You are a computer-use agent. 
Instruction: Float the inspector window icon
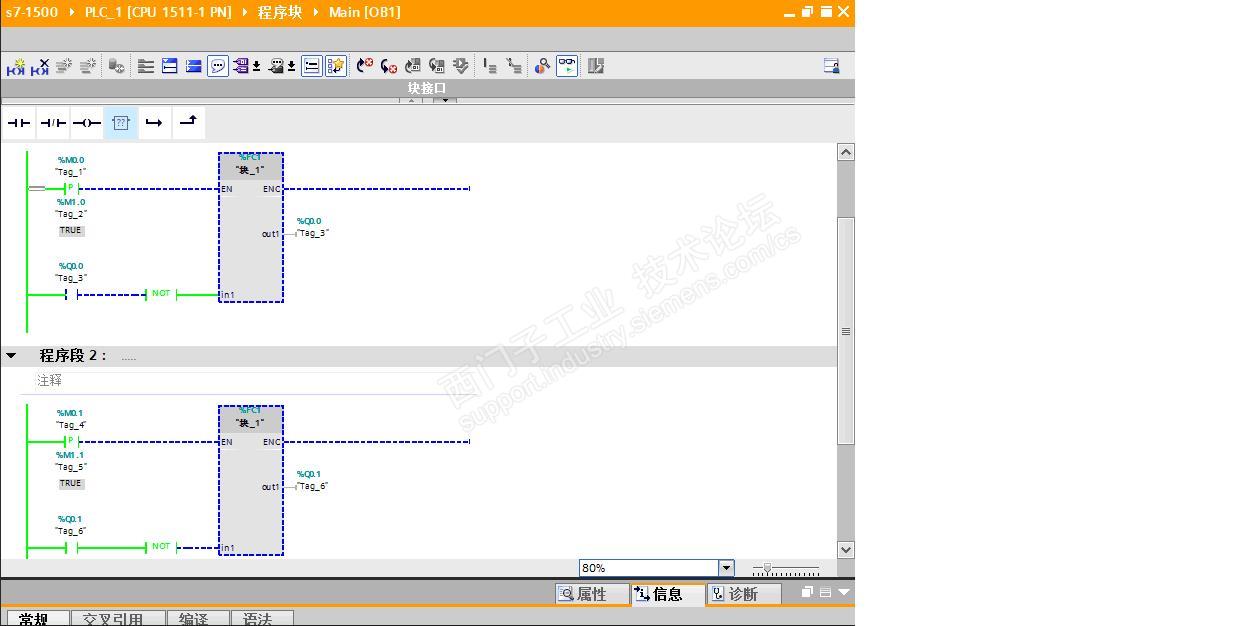click(807, 592)
